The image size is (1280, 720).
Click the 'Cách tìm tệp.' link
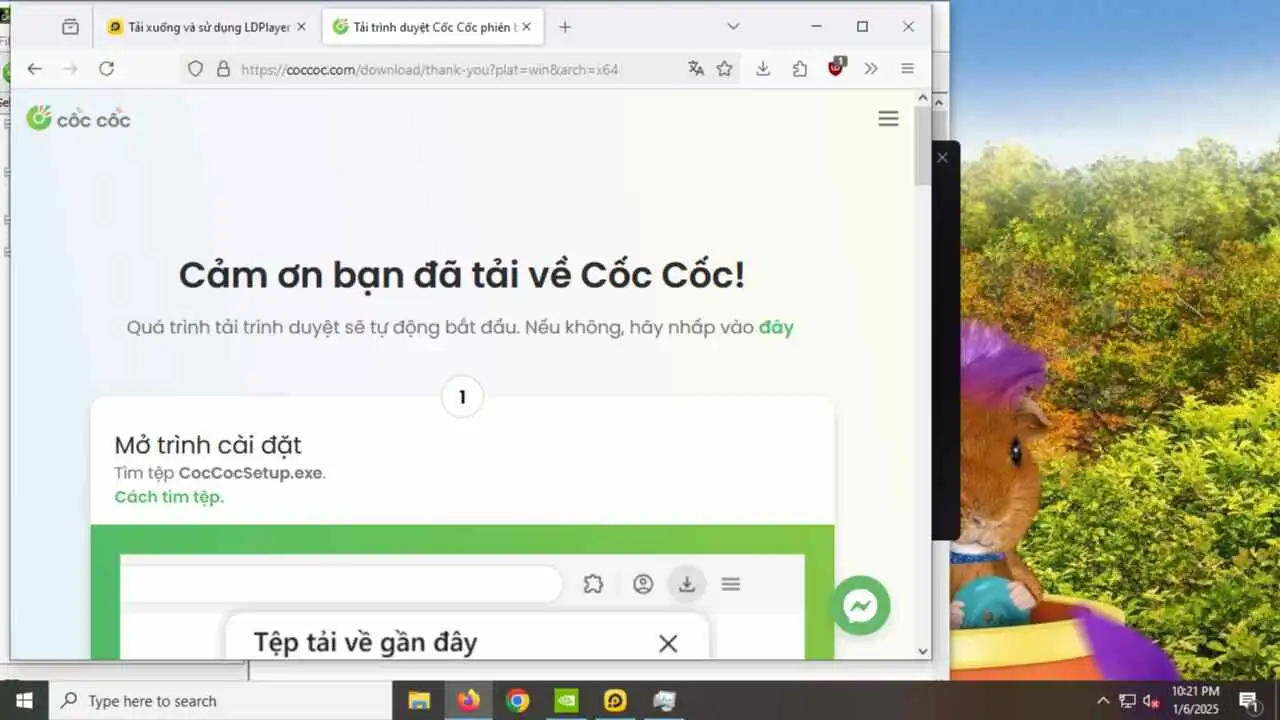tap(169, 497)
